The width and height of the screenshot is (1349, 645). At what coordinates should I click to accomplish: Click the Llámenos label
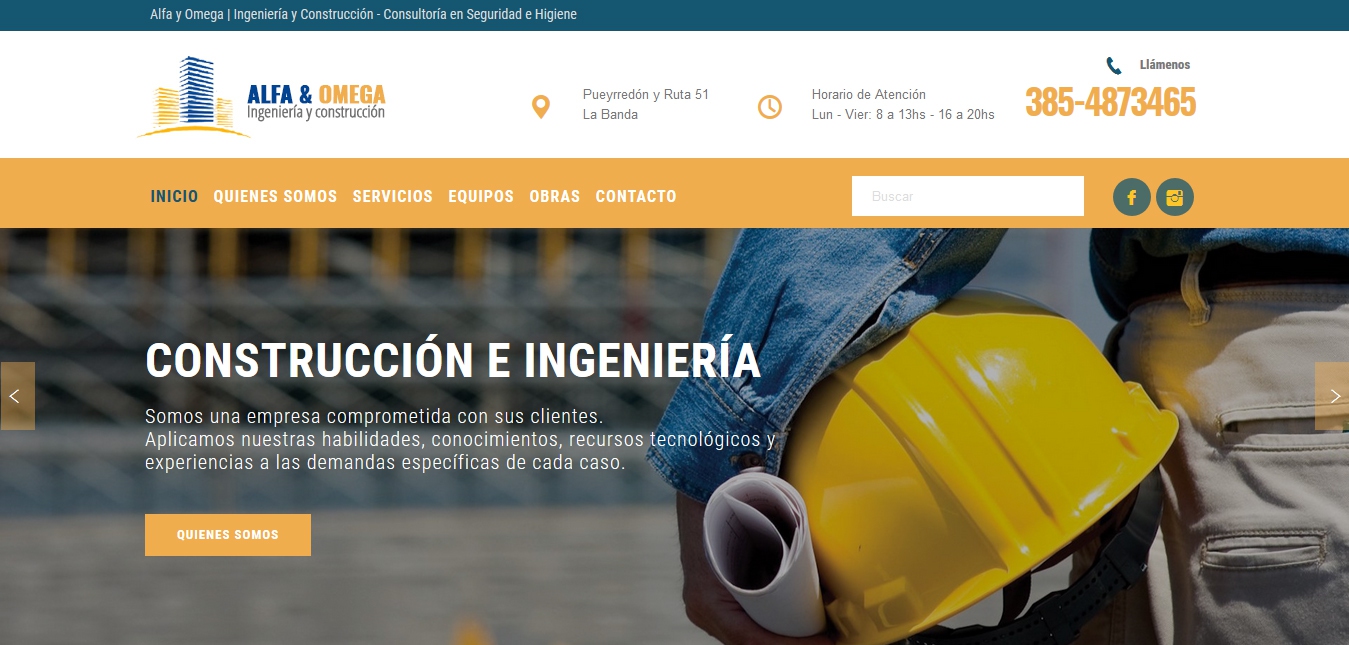[x=1165, y=65]
